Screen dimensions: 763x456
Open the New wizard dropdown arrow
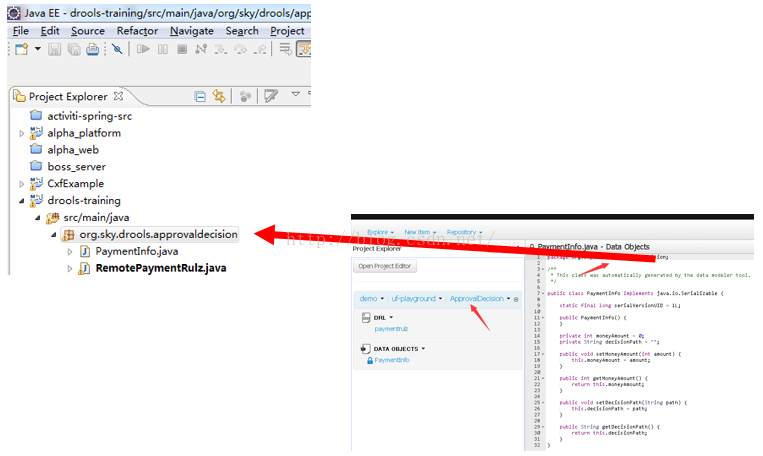click(37, 49)
